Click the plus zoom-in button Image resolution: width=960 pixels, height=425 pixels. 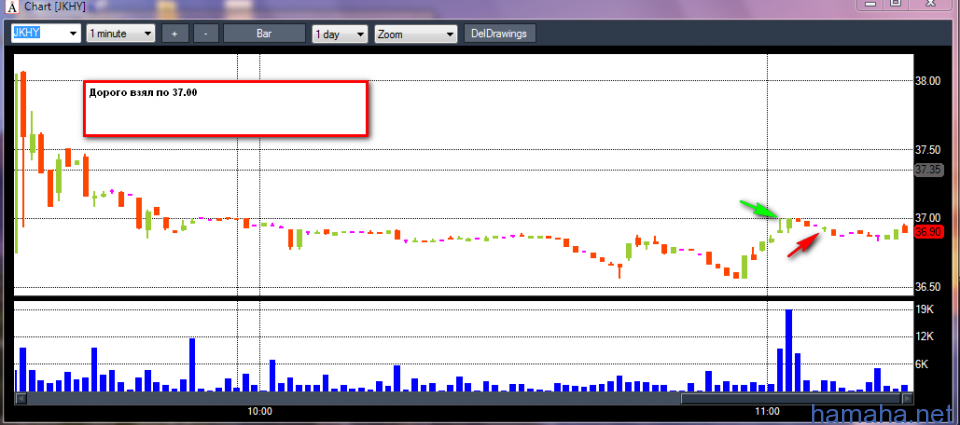[x=174, y=34]
